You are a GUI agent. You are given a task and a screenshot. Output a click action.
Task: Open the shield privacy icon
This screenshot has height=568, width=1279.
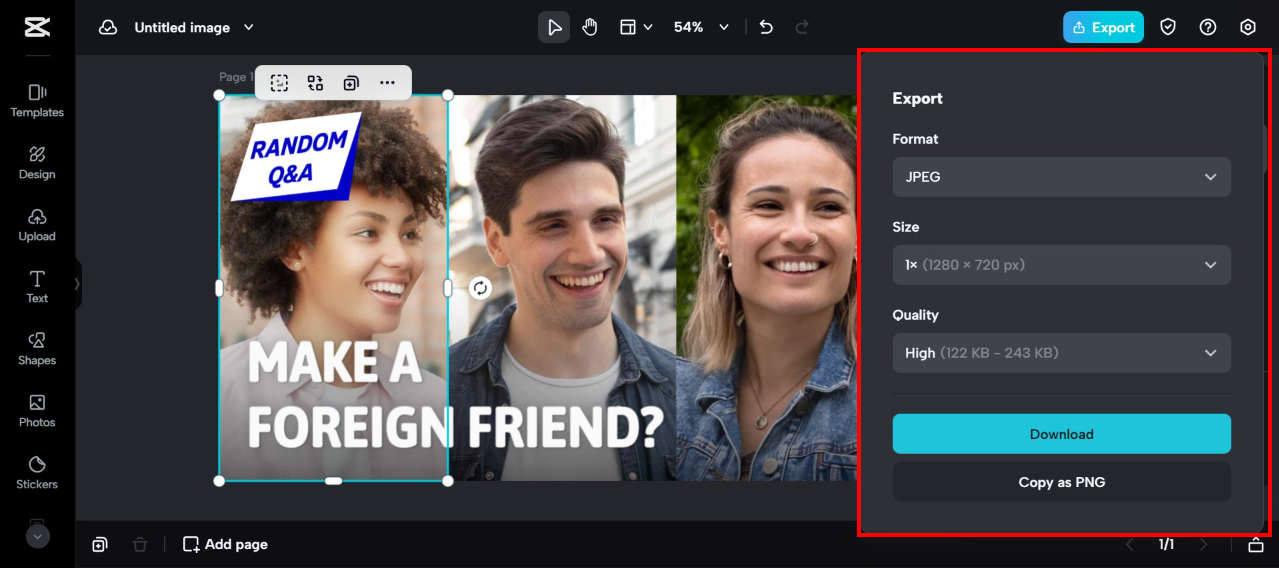click(1168, 27)
